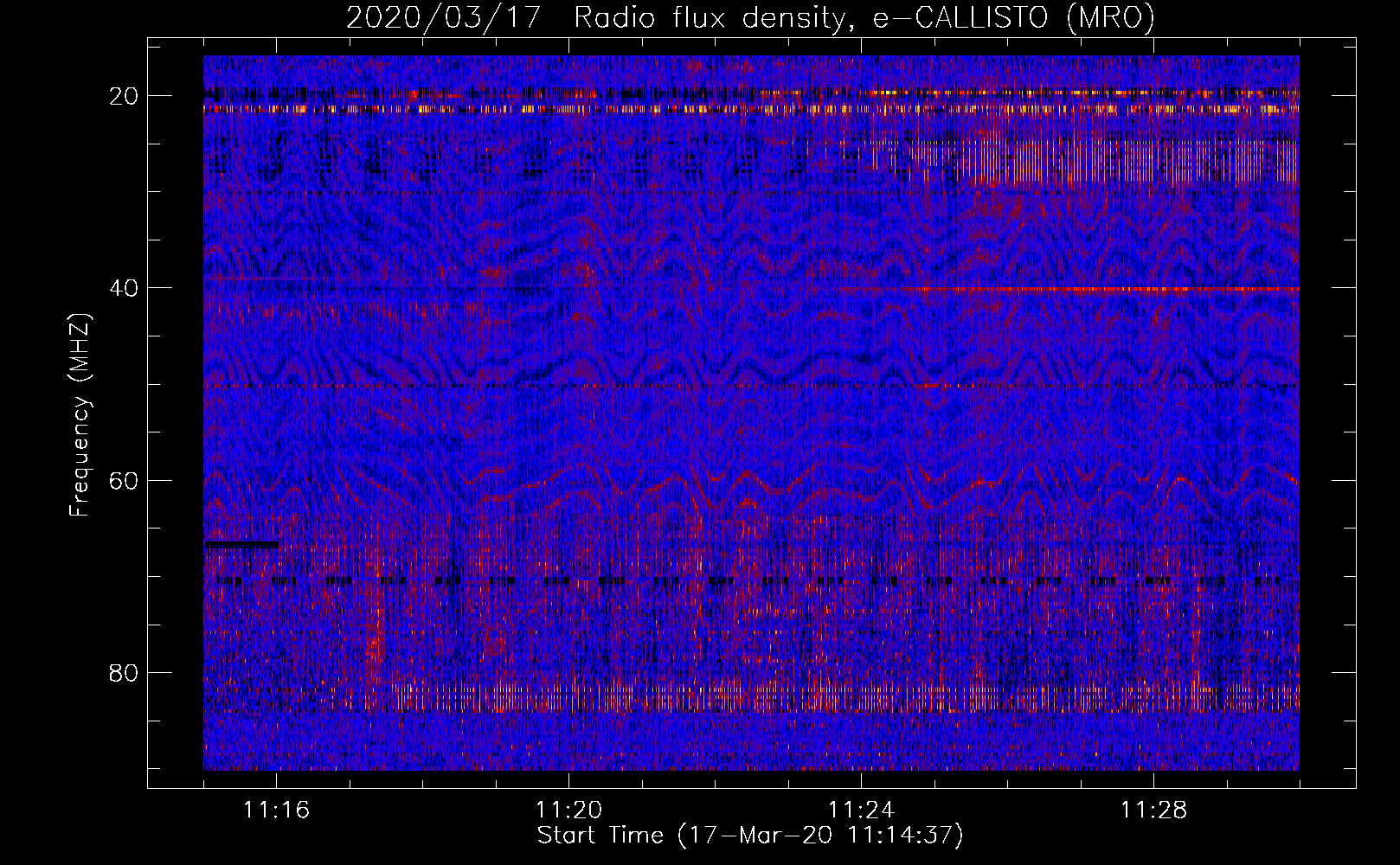Click the '80' frequency tick label
The width and height of the screenshot is (1400, 865).
(125, 672)
